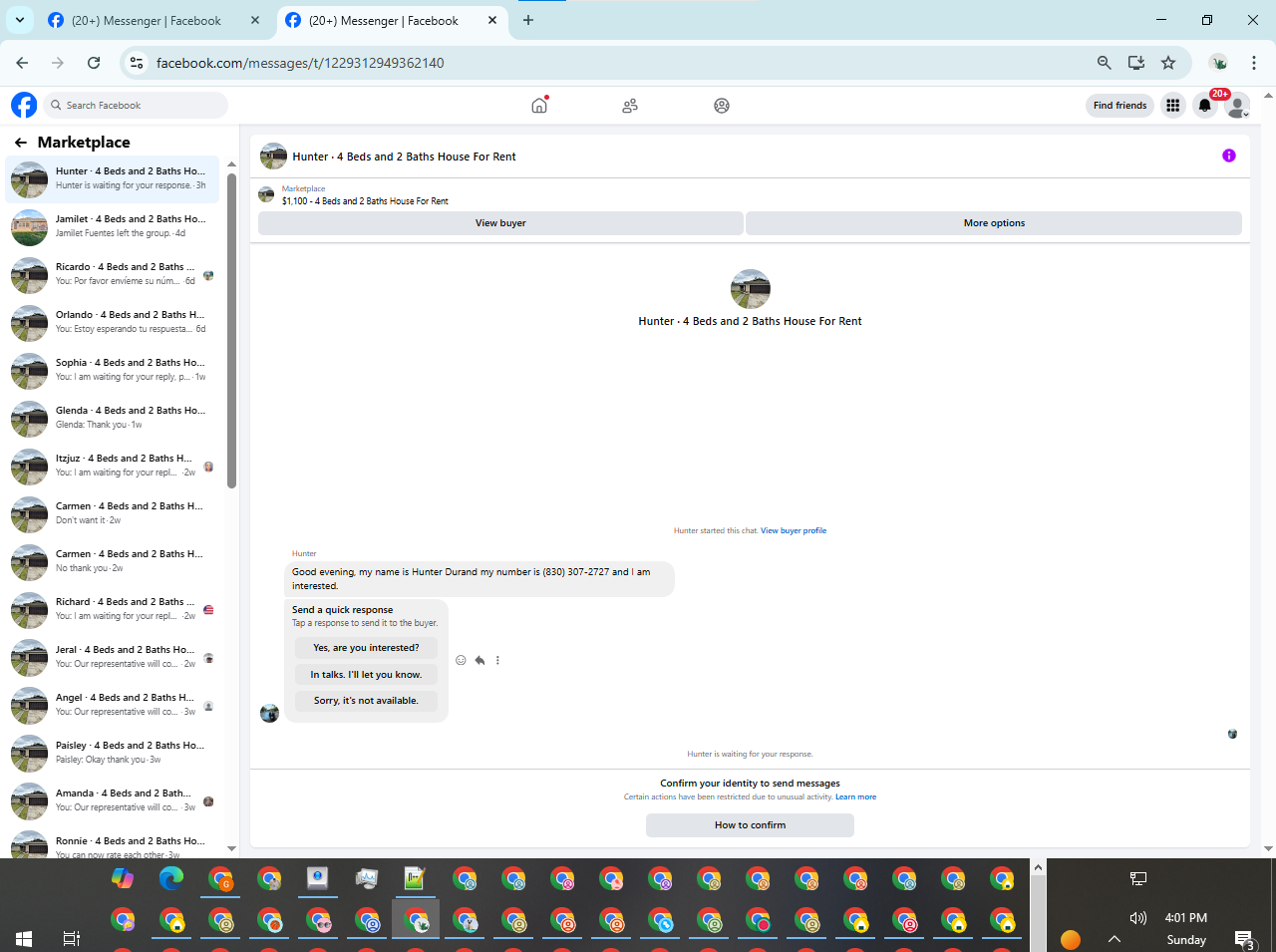Open conversation information purple icon
Screen dimensions: 1276x952
click(1229, 156)
